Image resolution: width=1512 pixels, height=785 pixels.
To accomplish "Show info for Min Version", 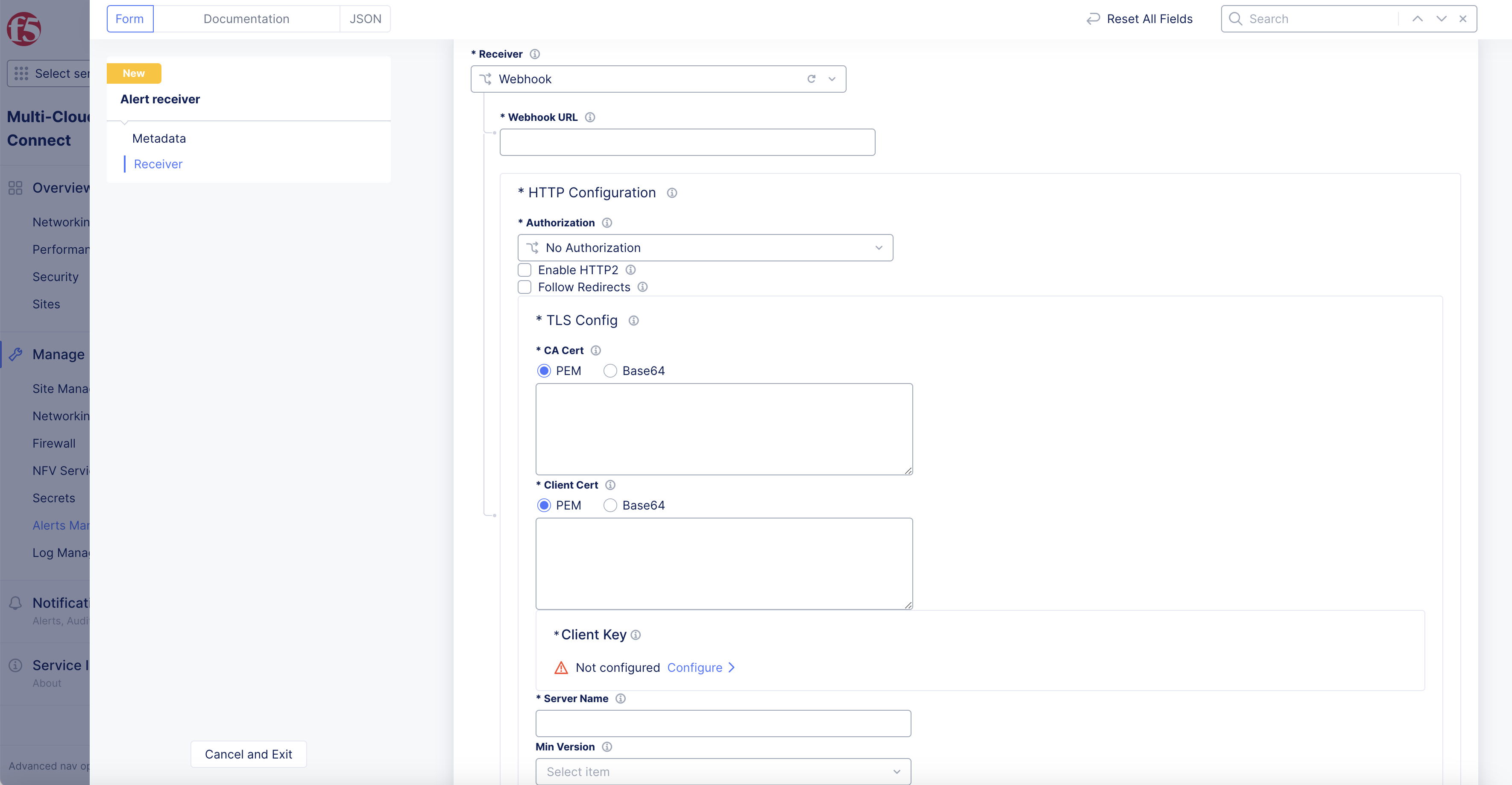I will 607,746.
